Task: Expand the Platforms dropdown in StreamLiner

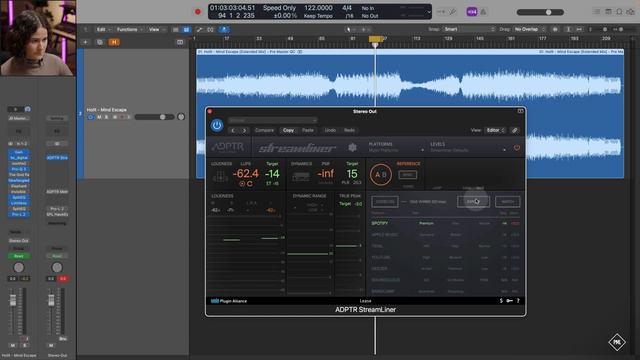Action: [x=396, y=147]
